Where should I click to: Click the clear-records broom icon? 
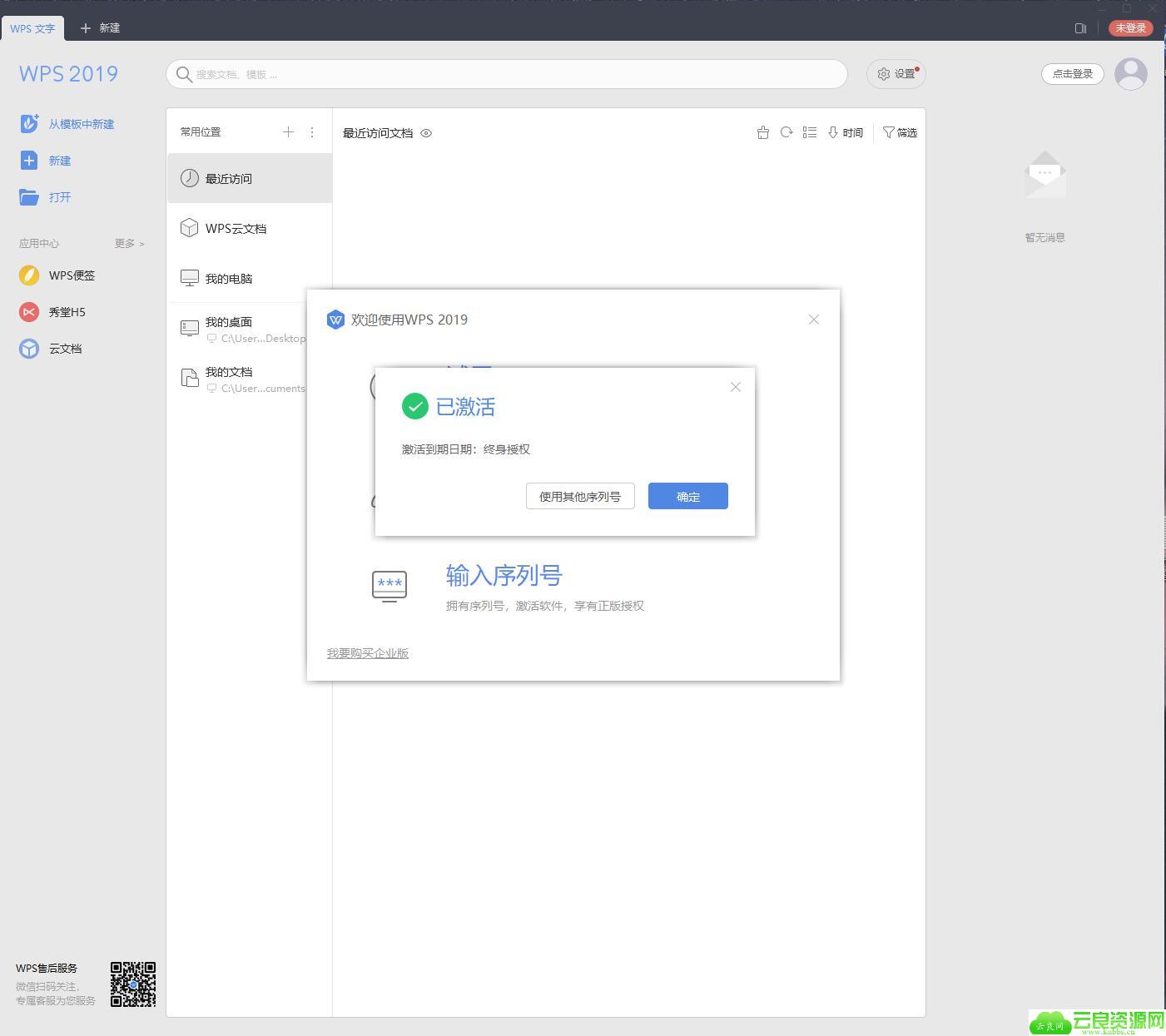click(x=763, y=132)
